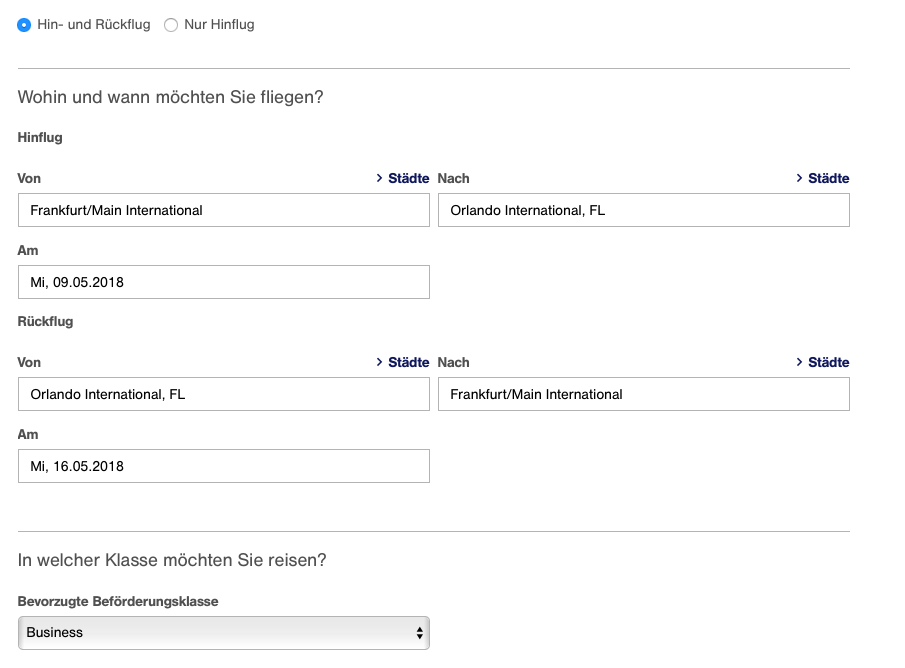Click the Hinflug Von field with Frankfurt/Main International
Image resolution: width=905 pixels, height=668 pixels.
coord(224,210)
